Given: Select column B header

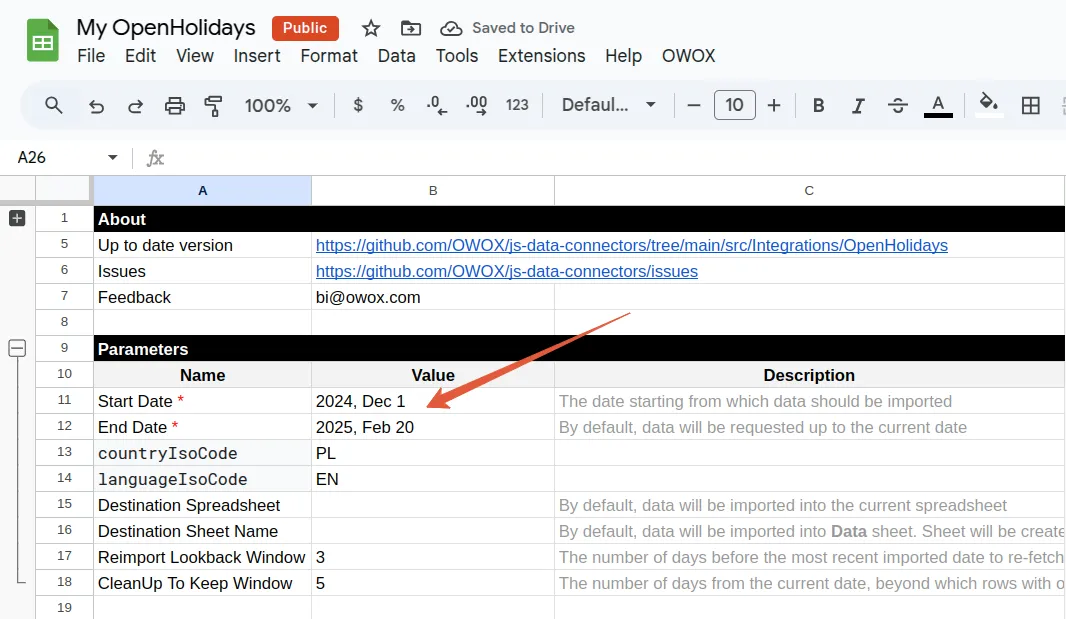Looking at the screenshot, I should click(433, 191).
